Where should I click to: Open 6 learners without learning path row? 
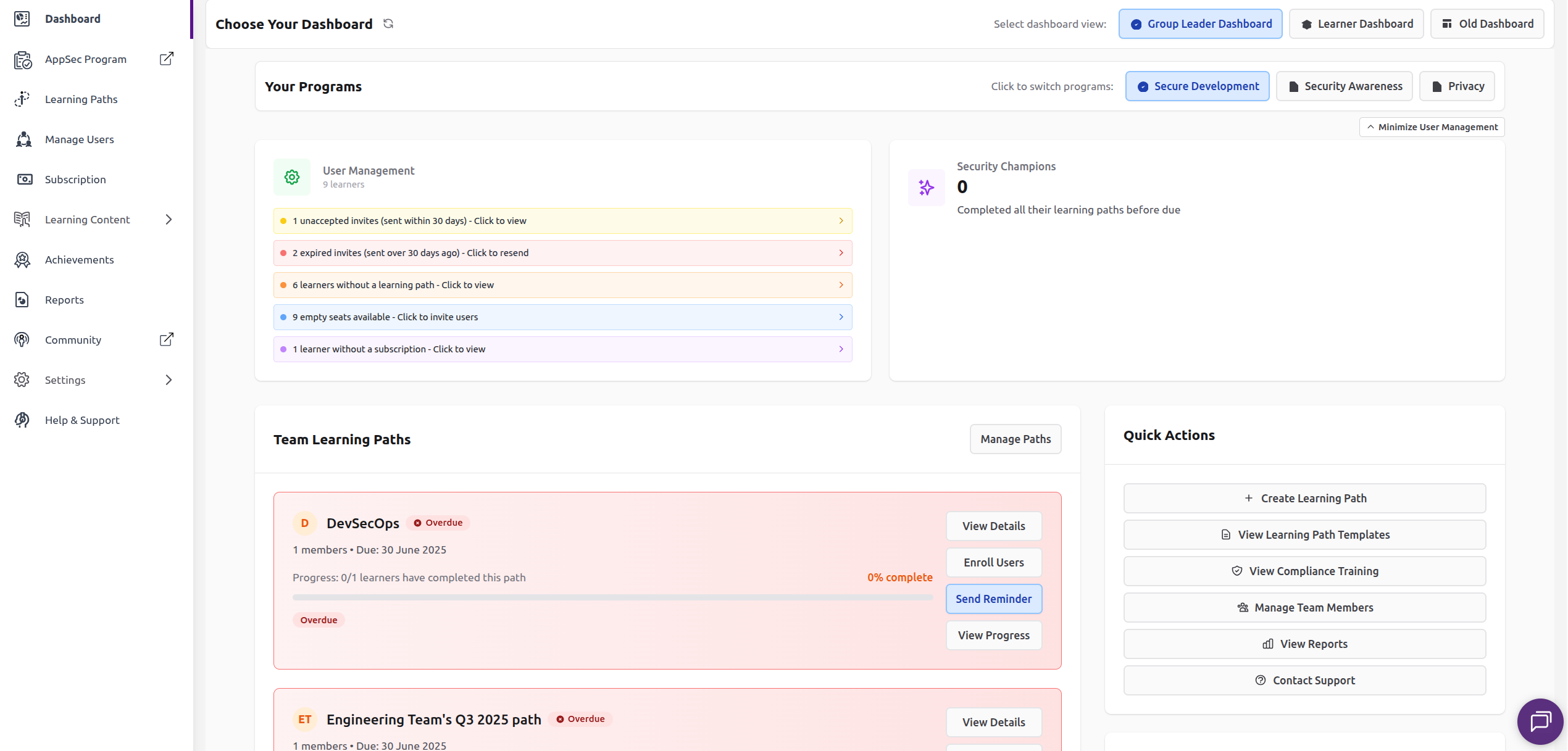[562, 285]
